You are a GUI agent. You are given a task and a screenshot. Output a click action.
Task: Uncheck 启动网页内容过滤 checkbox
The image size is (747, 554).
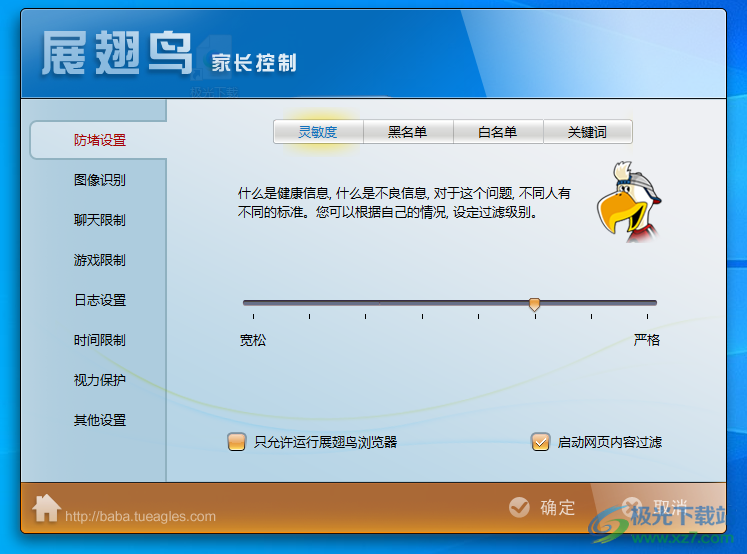[540, 442]
